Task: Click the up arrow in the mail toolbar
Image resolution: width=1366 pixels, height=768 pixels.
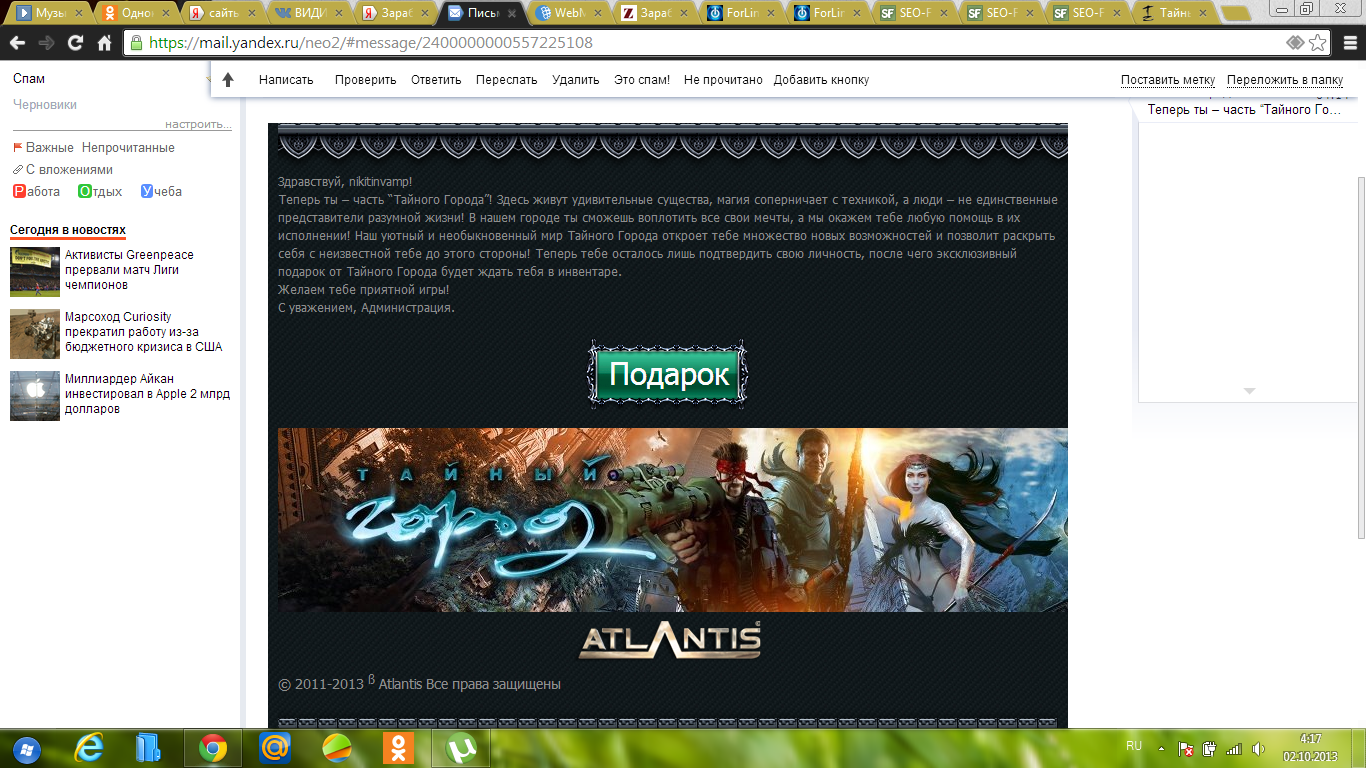Action: pos(228,80)
